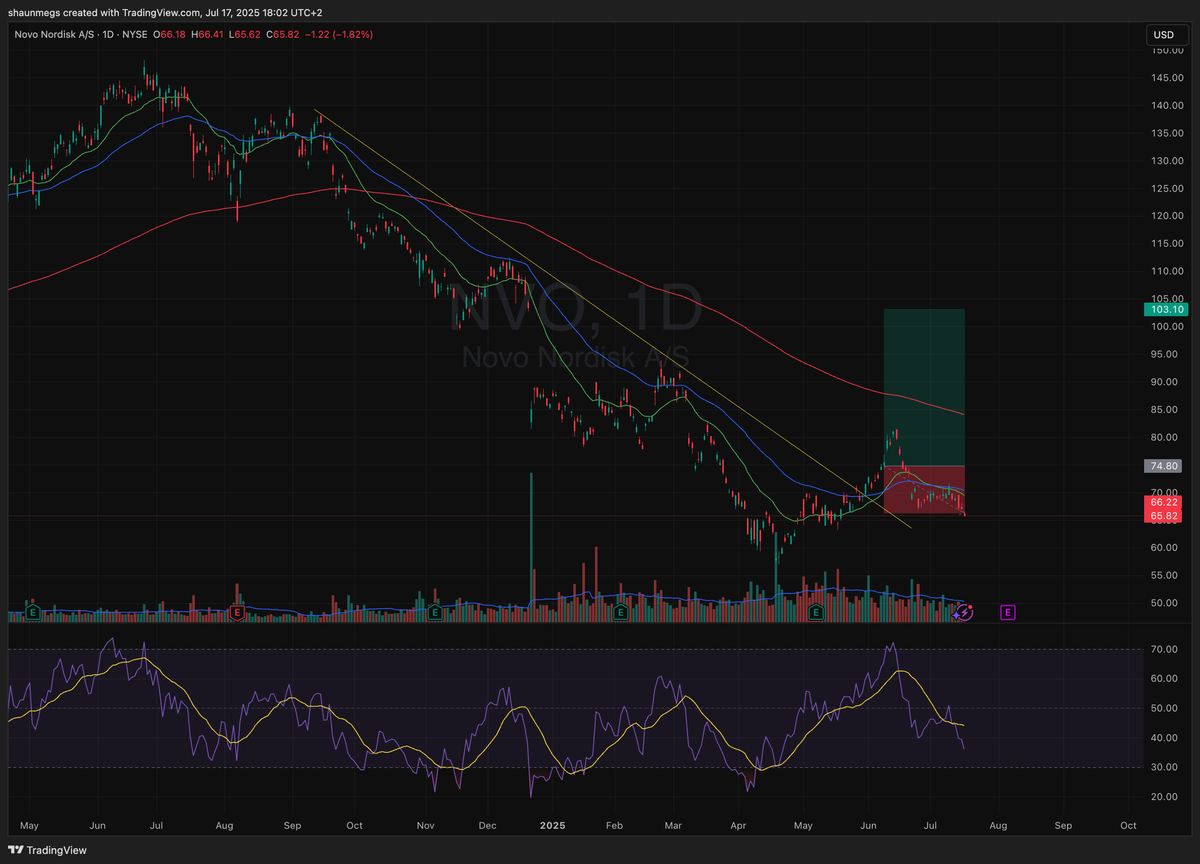Click the 85.00 price axis label
The height and width of the screenshot is (864, 1200).
click(x=1164, y=409)
